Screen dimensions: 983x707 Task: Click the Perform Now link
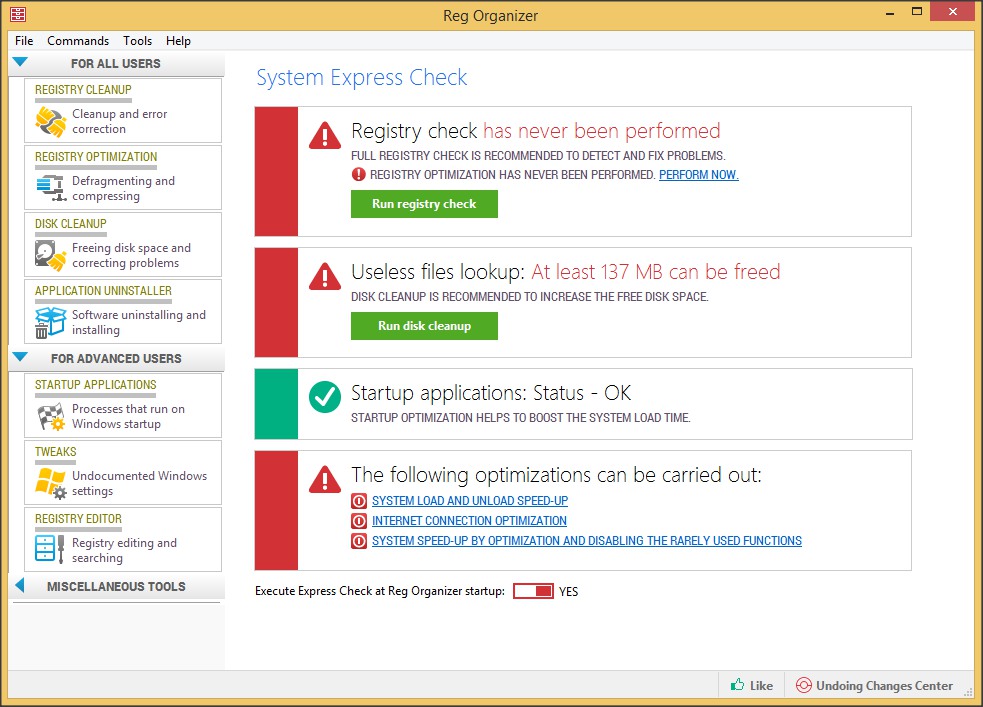[x=699, y=175]
